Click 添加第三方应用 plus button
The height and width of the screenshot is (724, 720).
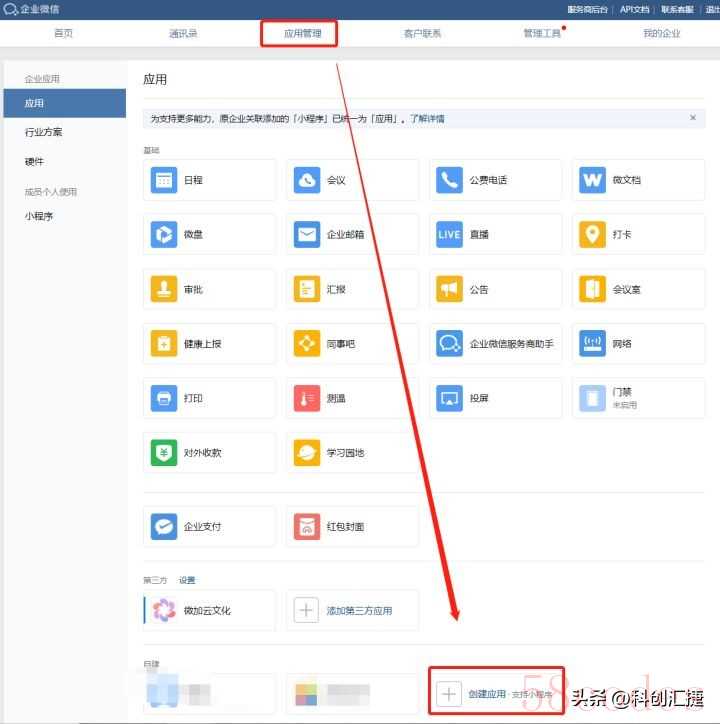(x=306, y=610)
